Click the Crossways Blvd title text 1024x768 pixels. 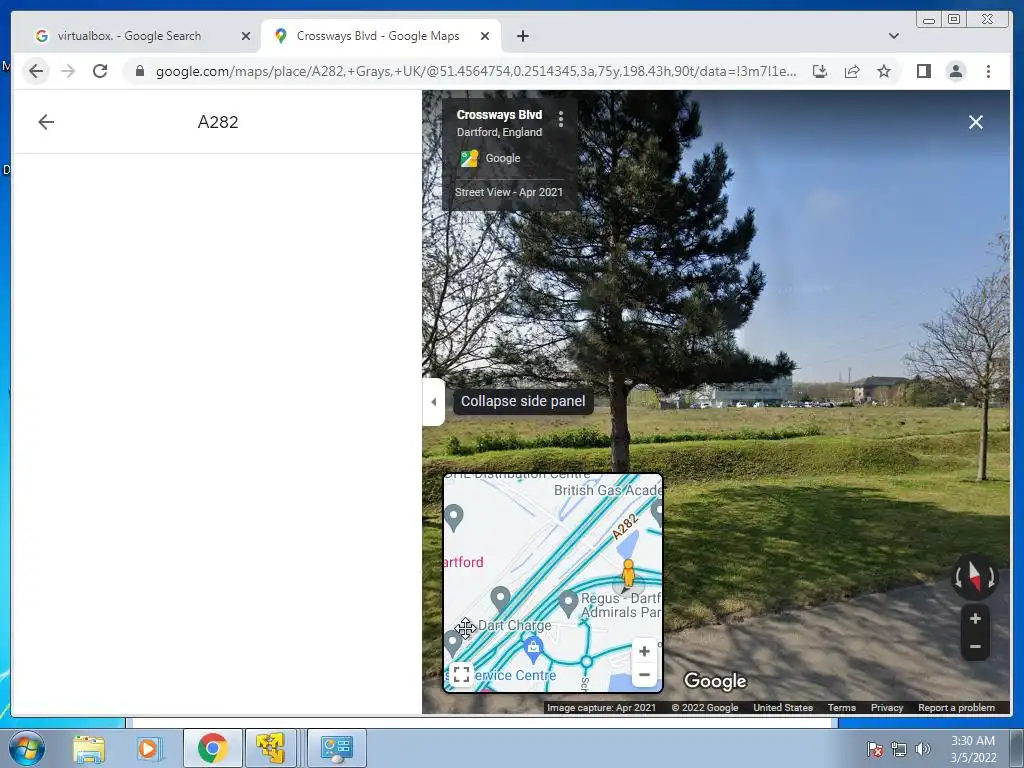coord(499,115)
